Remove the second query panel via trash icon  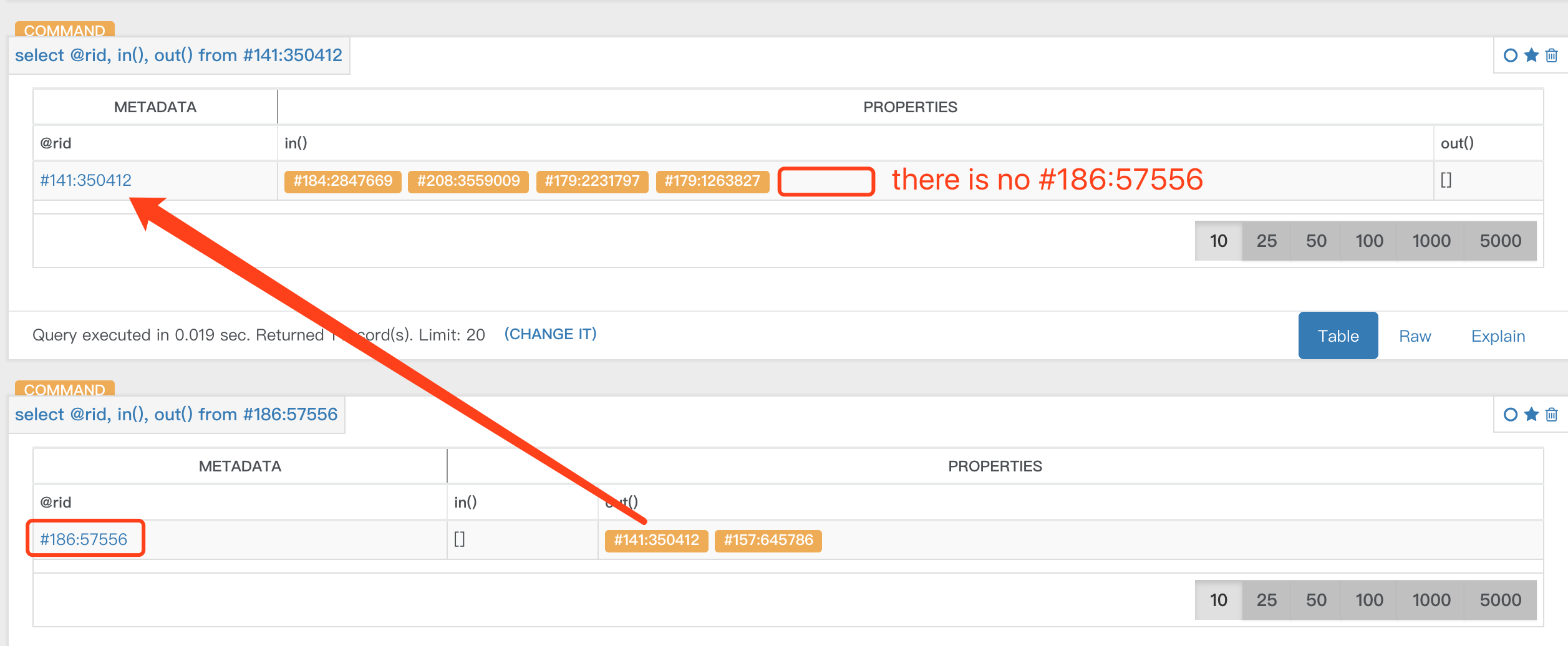1551,414
